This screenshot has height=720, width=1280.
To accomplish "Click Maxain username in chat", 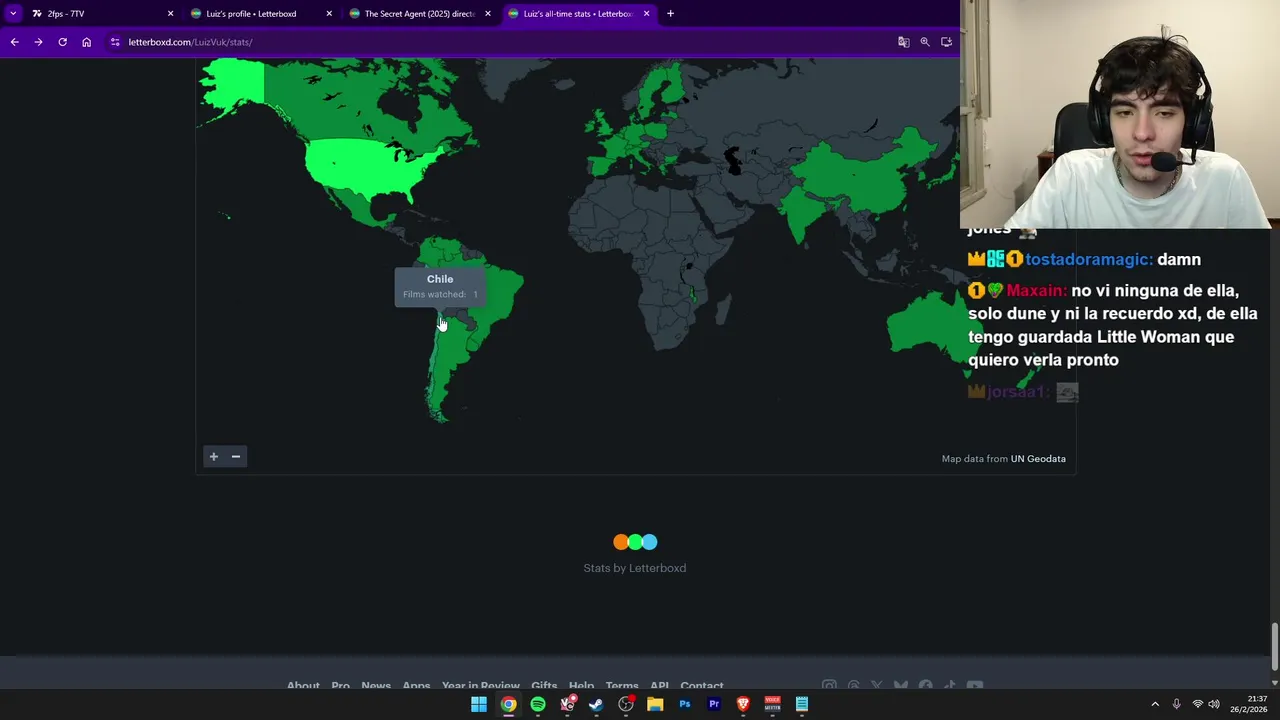I will click(1036, 290).
